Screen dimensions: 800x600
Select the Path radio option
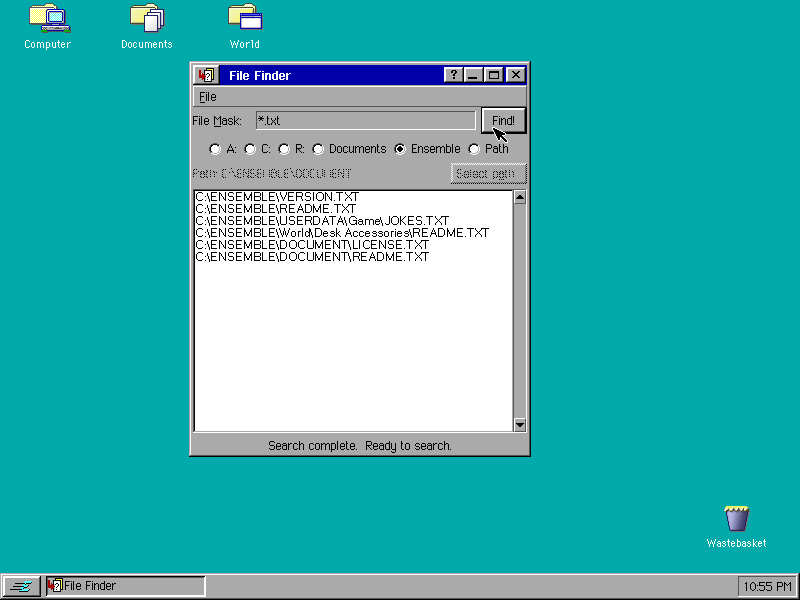click(489, 149)
